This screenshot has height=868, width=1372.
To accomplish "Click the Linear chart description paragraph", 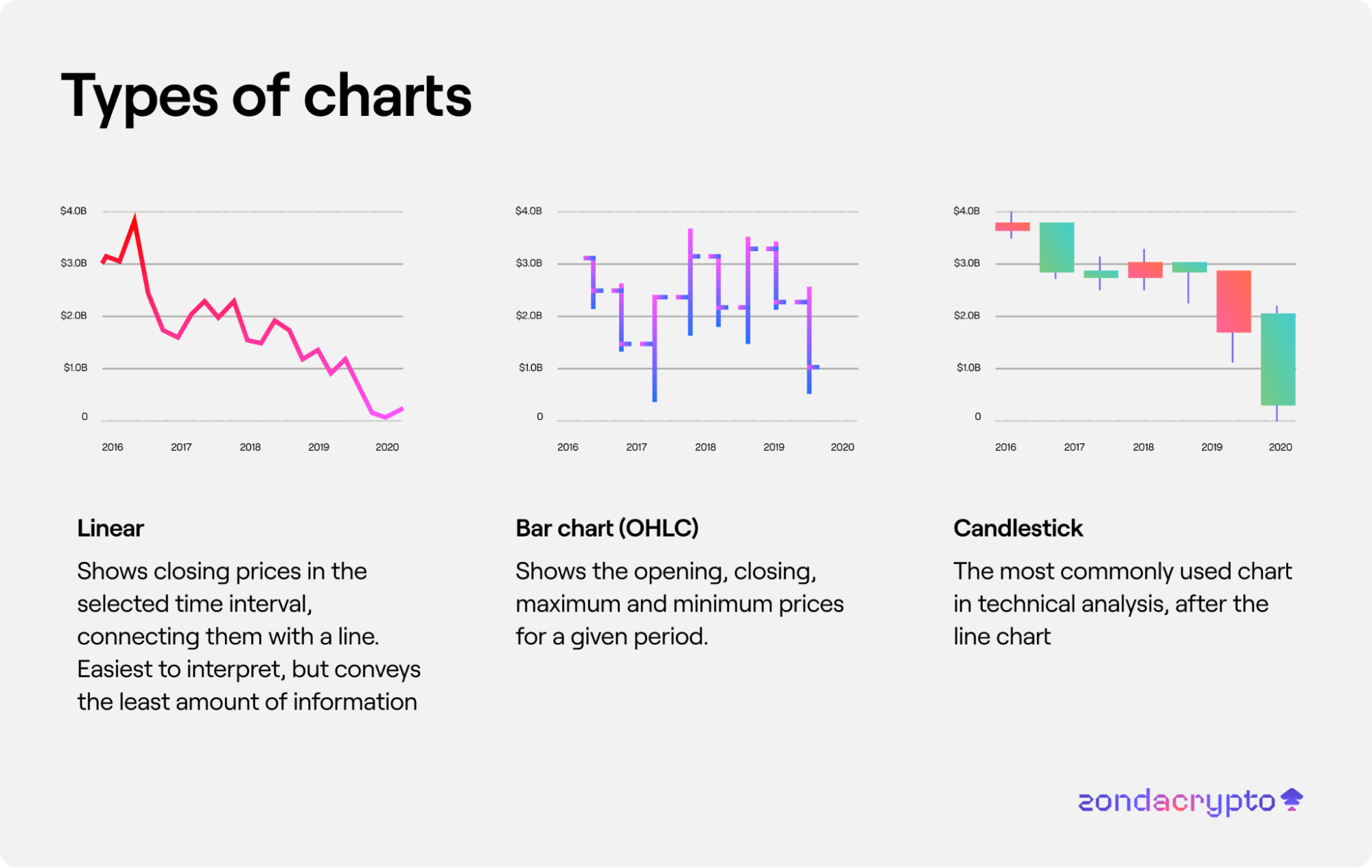I will (x=248, y=636).
